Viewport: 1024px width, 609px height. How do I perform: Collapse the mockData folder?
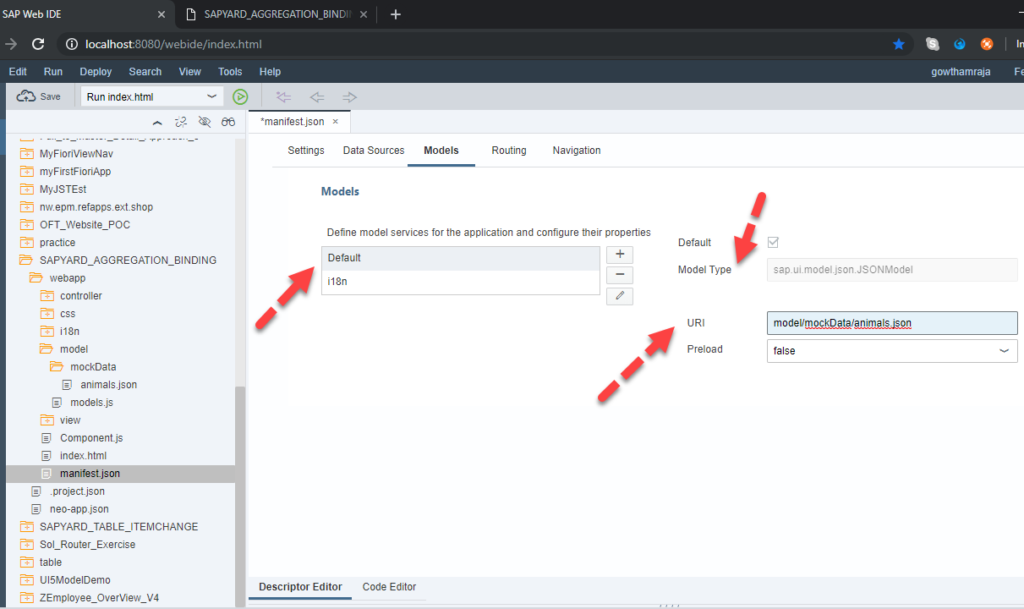[x=57, y=367]
